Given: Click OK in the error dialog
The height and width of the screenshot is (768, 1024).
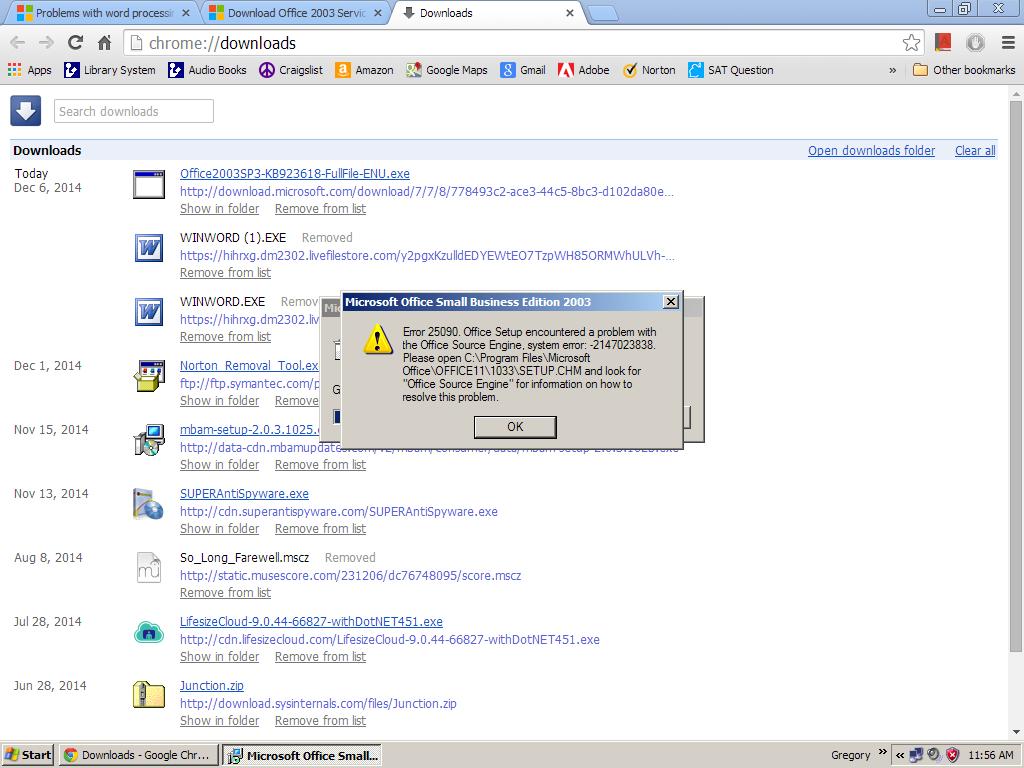Looking at the screenshot, I should point(515,426).
